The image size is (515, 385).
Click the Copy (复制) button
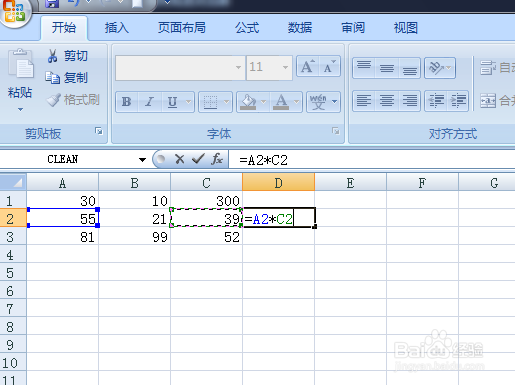[67, 78]
